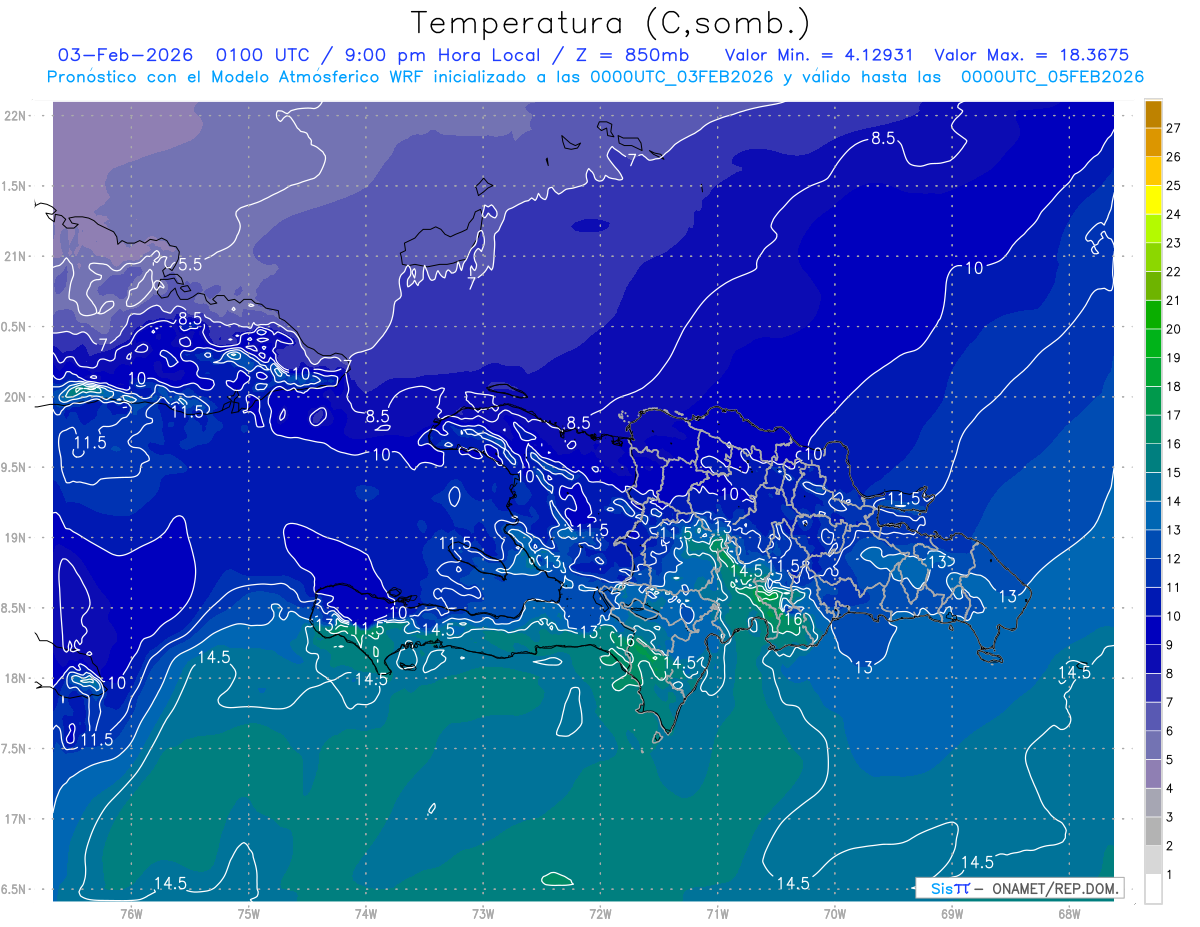Click the legend number "7"
The image size is (1200, 927).
1170,703
